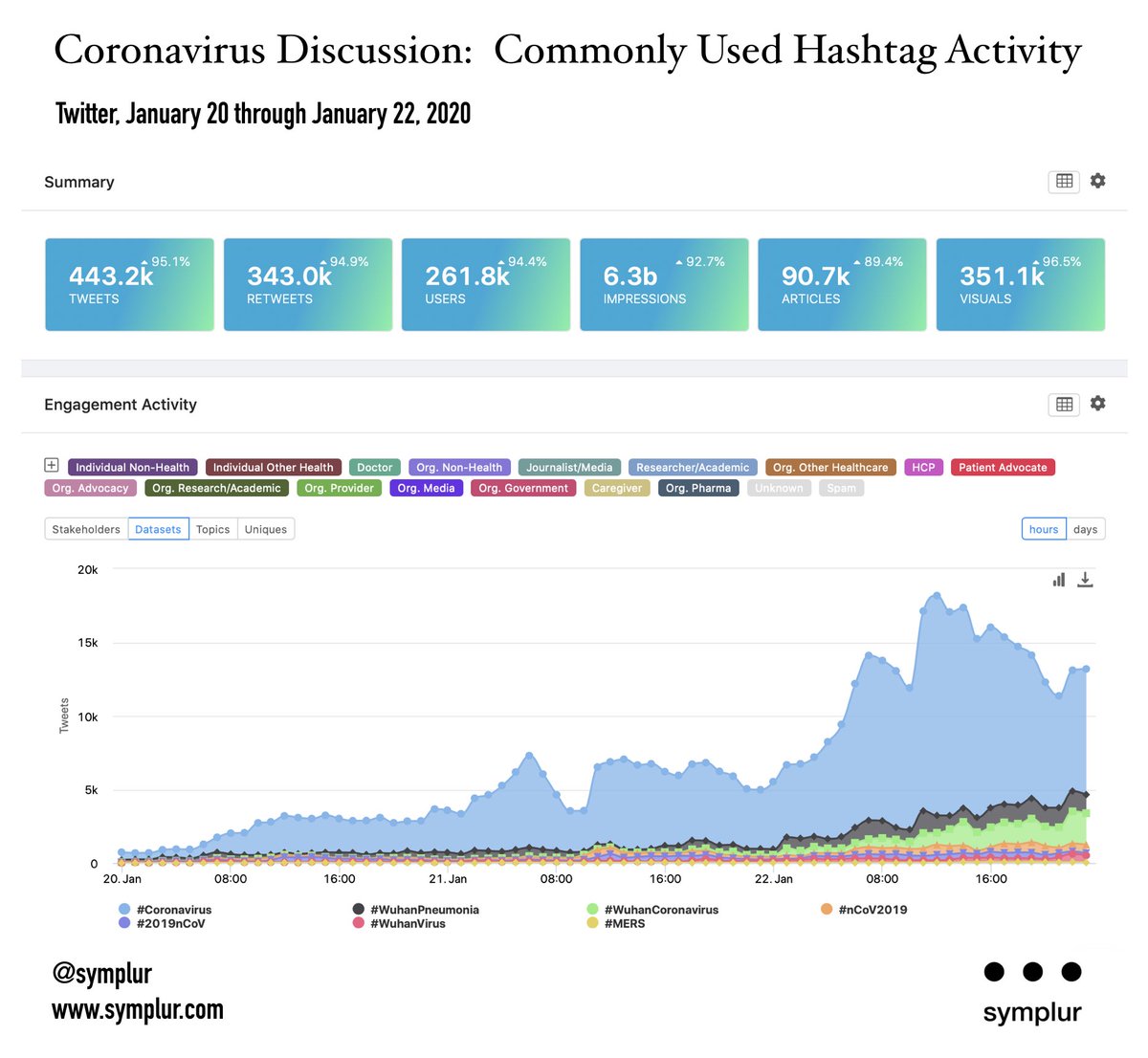Viewport: 1148px width, 1058px height.
Task: Enable the Unknown tag
Action: (779, 488)
